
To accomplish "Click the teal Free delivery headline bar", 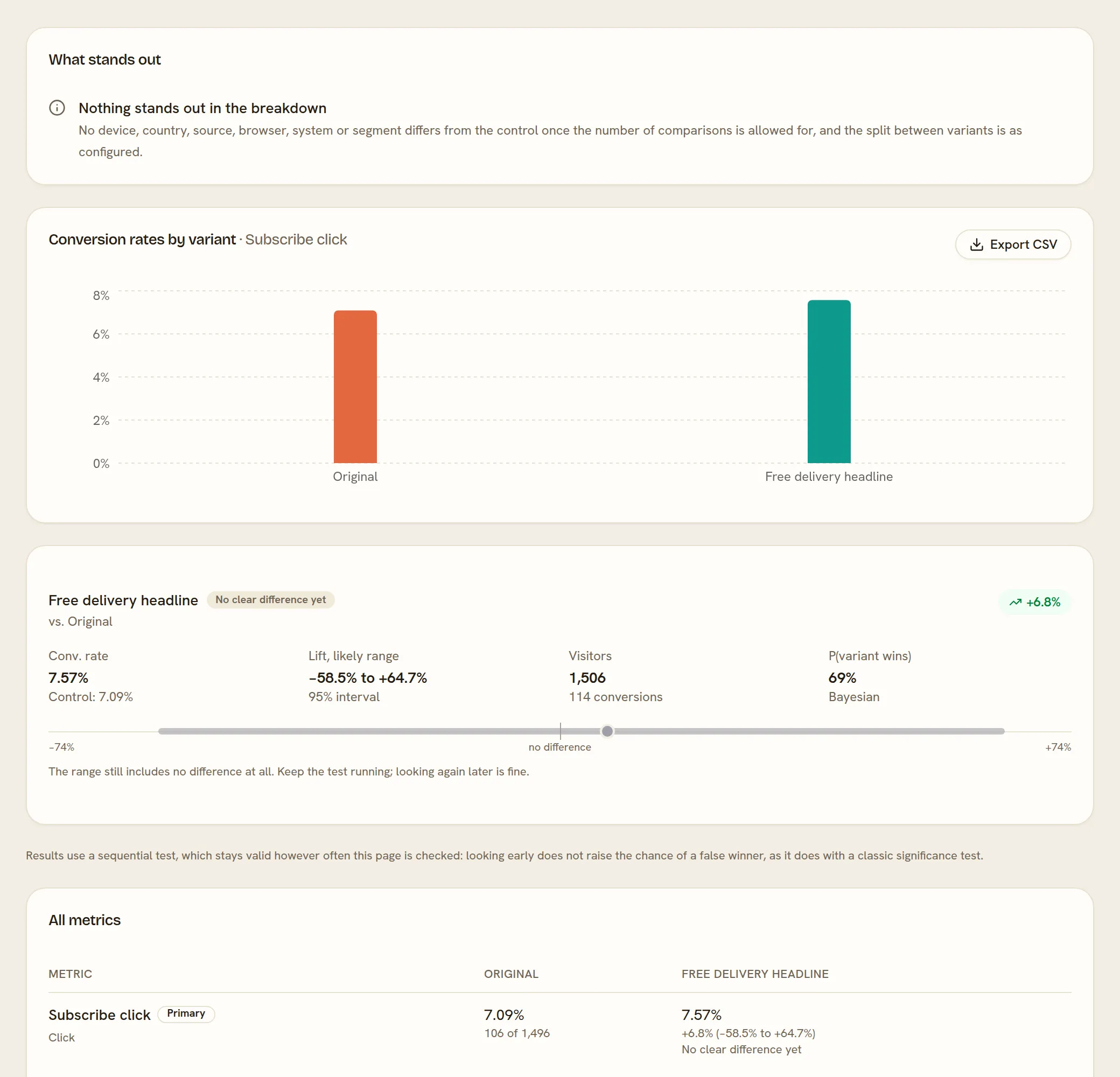I will (829, 382).
